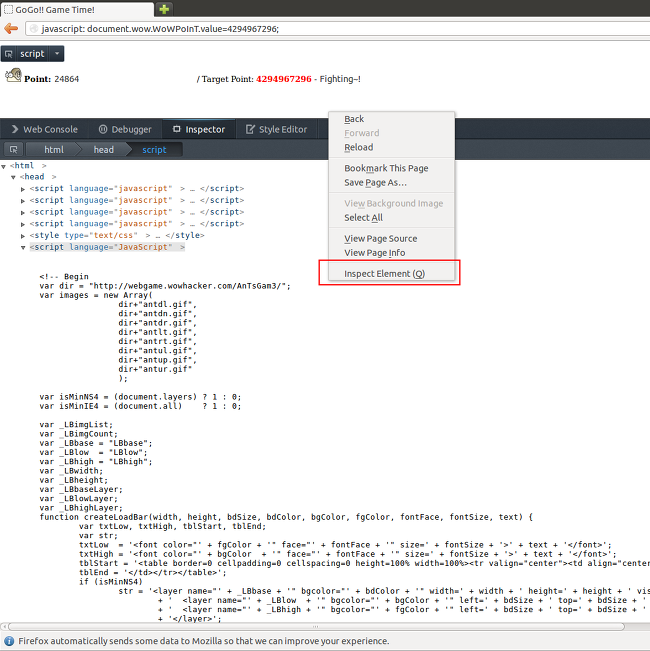Screen dimensions: 650x651
Task: Click the dir+"antur.gif" line
Action: coord(155,369)
